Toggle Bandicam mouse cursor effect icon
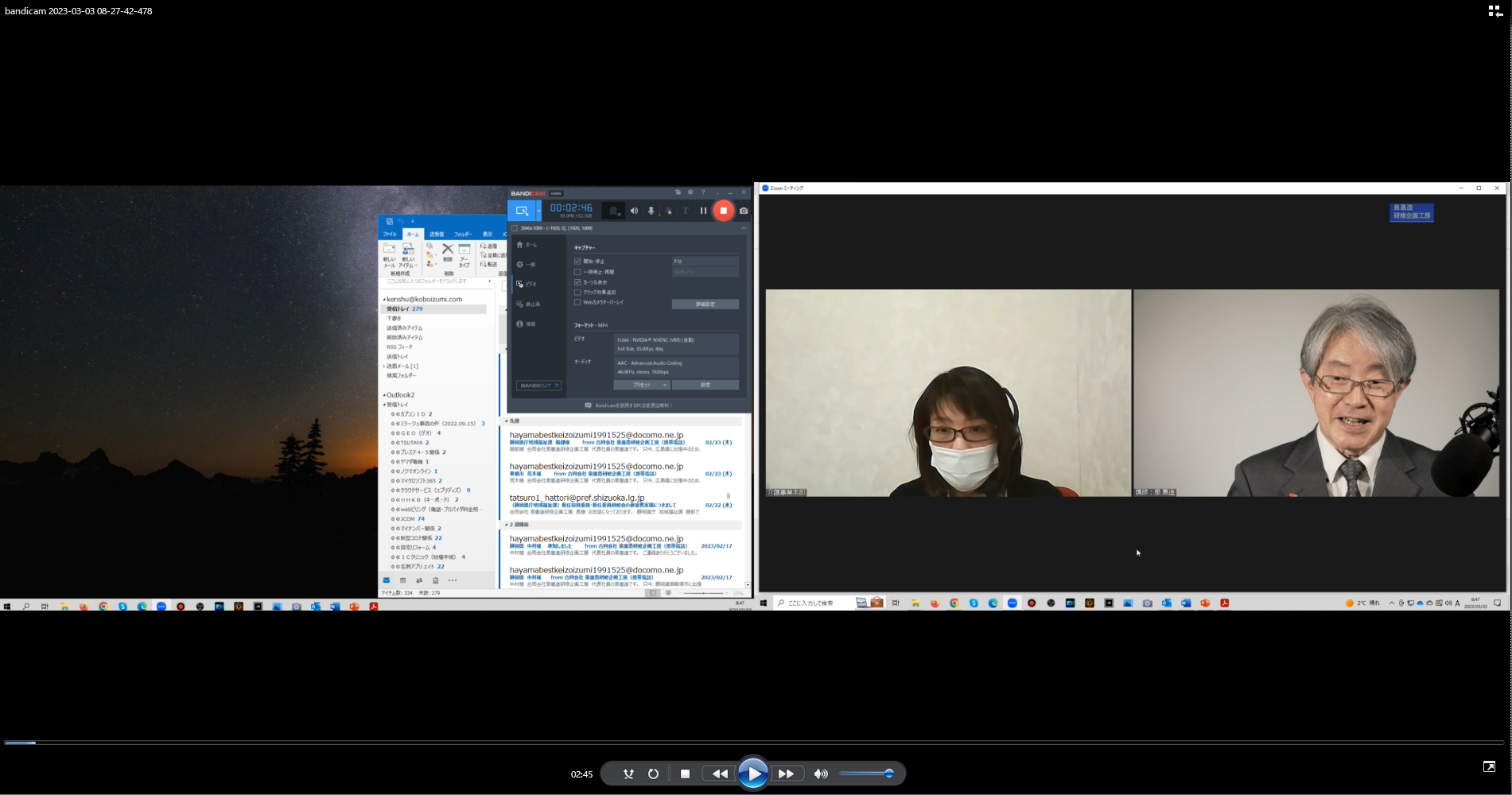The height and width of the screenshot is (795, 1512). pyautogui.click(x=668, y=211)
